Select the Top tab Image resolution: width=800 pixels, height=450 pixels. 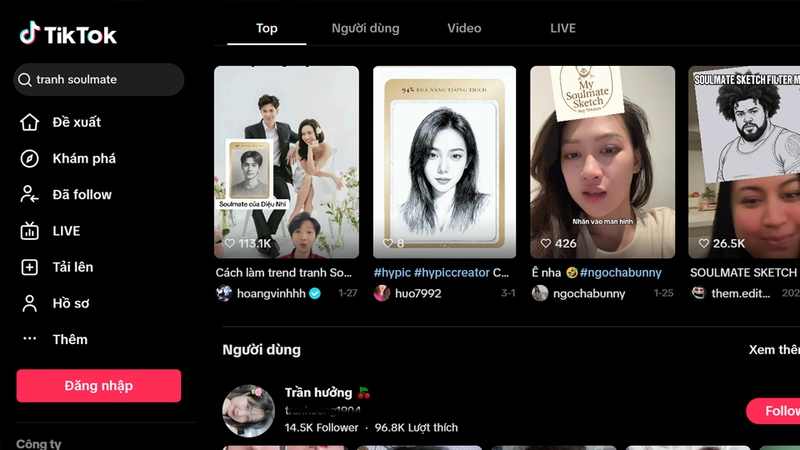[x=266, y=28]
